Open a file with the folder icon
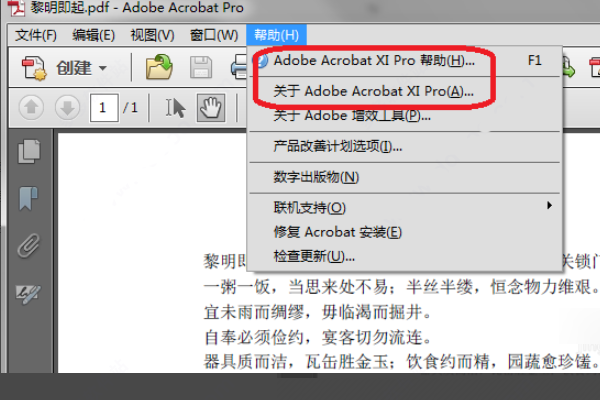600x400 pixels. pos(159,67)
